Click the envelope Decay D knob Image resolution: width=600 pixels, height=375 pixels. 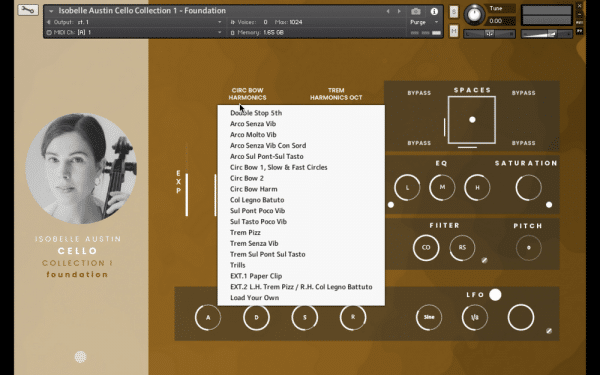(x=256, y=317)
